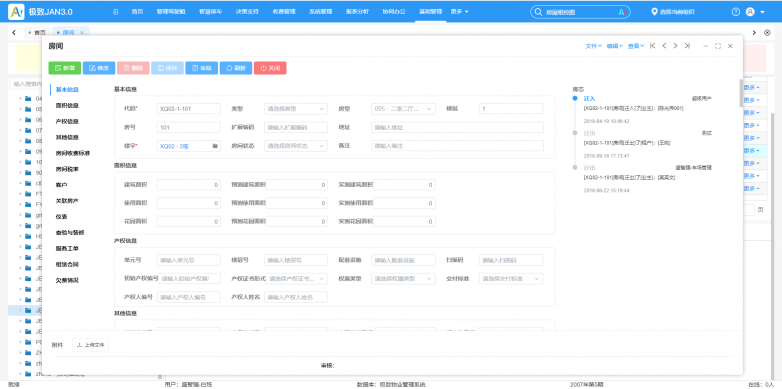Go to the next record arrow
The width and height of the screenshot is (782, 389).
click(x=675, y=46)
